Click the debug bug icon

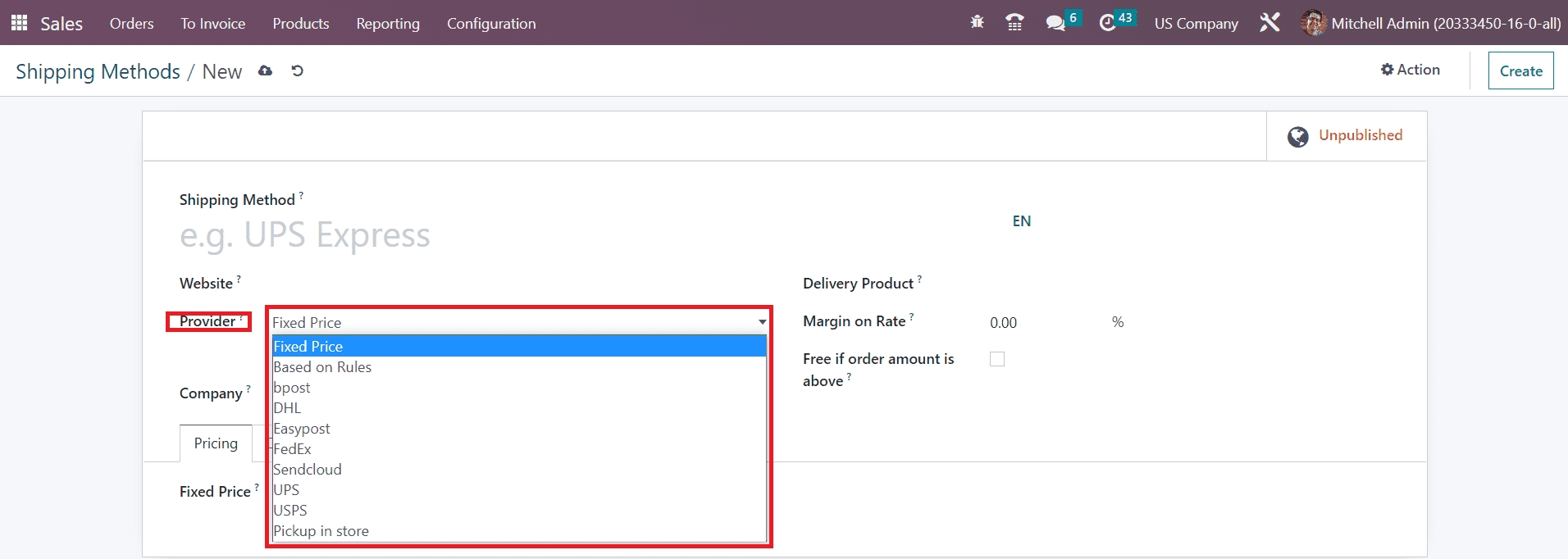tap(977, 23)
